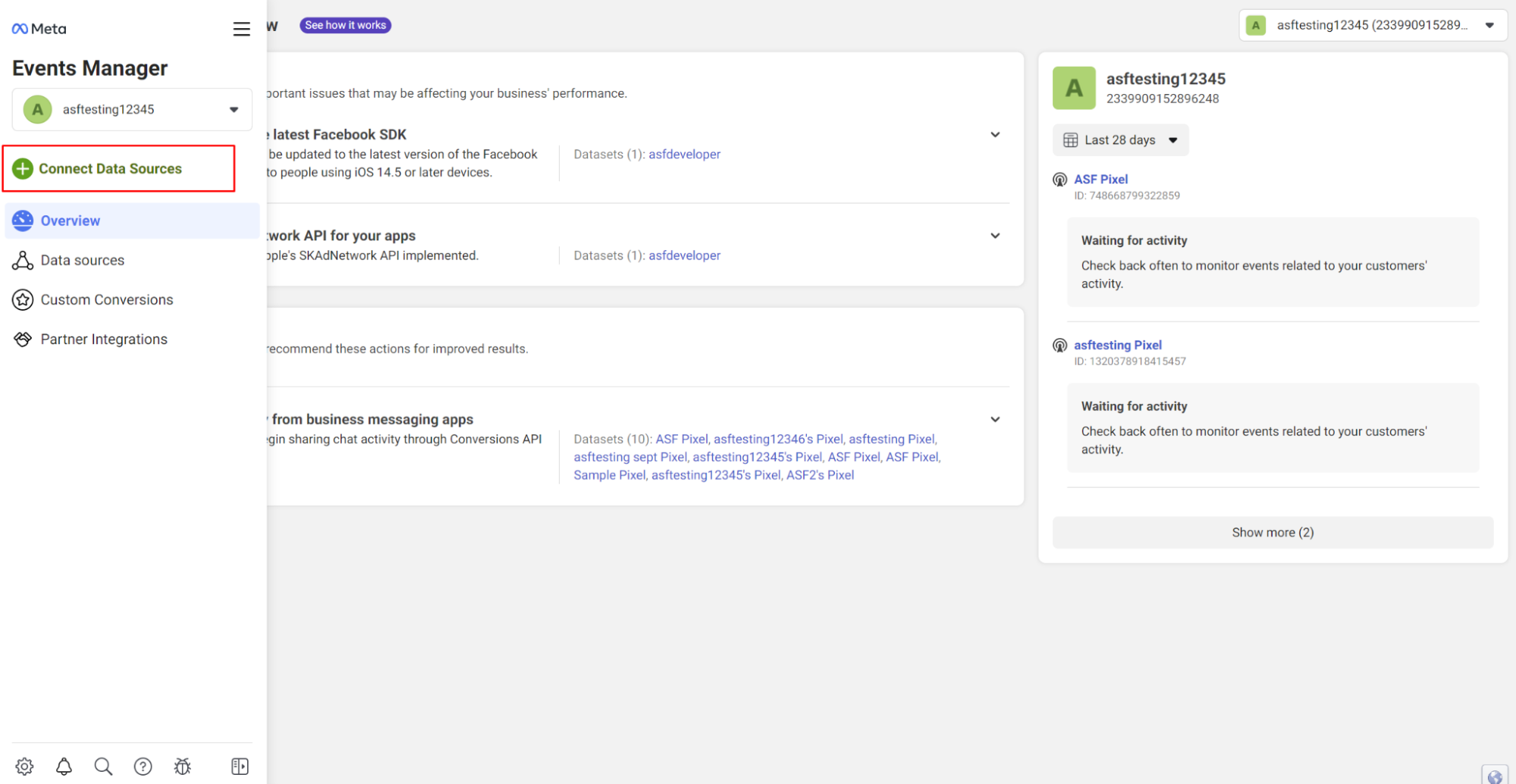The height and width of the screenshot is (784, 1516).
Task: Click the bug report icon
Action: [183, 766]
